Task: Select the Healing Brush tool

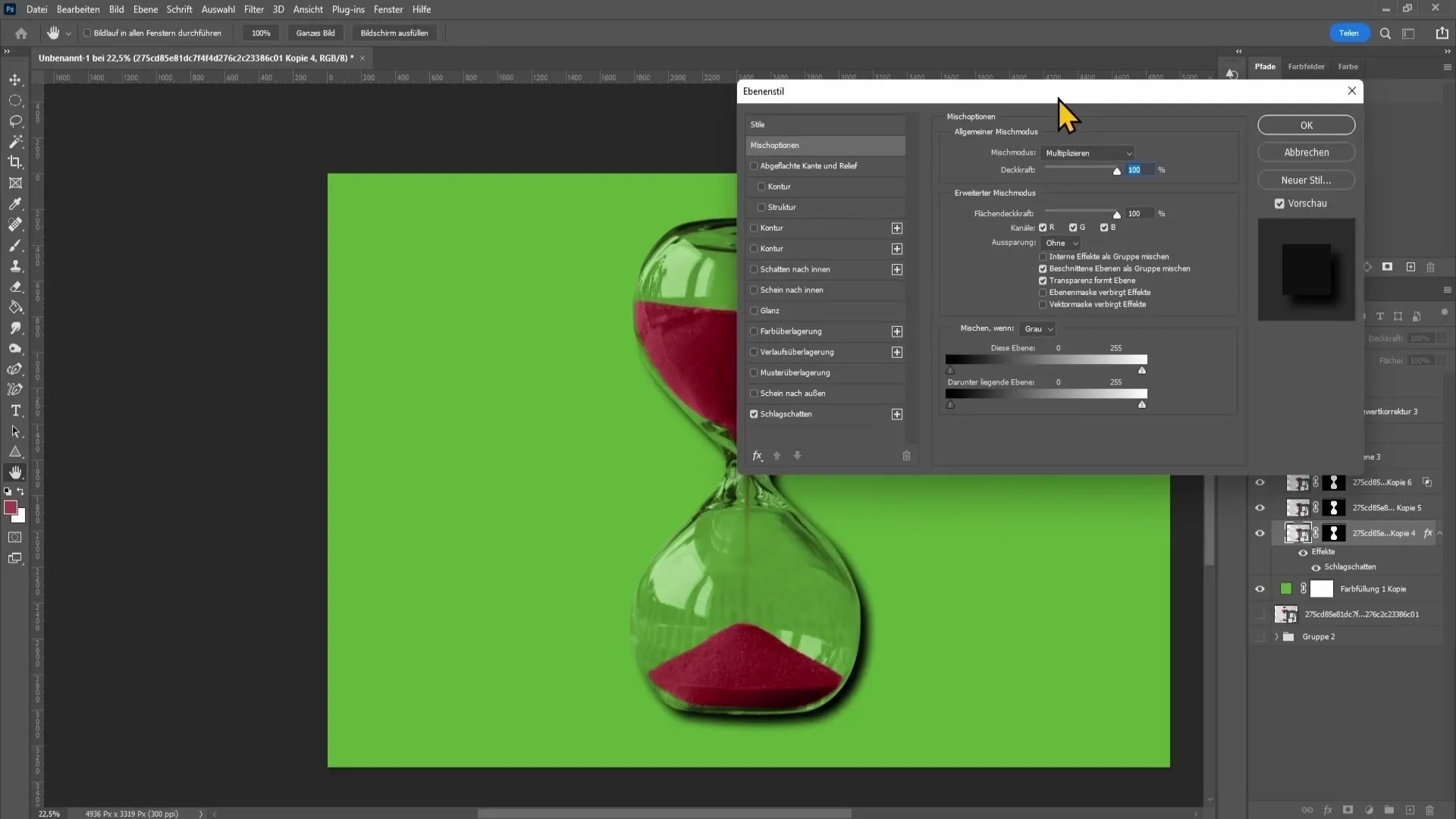Action: click(x=15, y=224)
